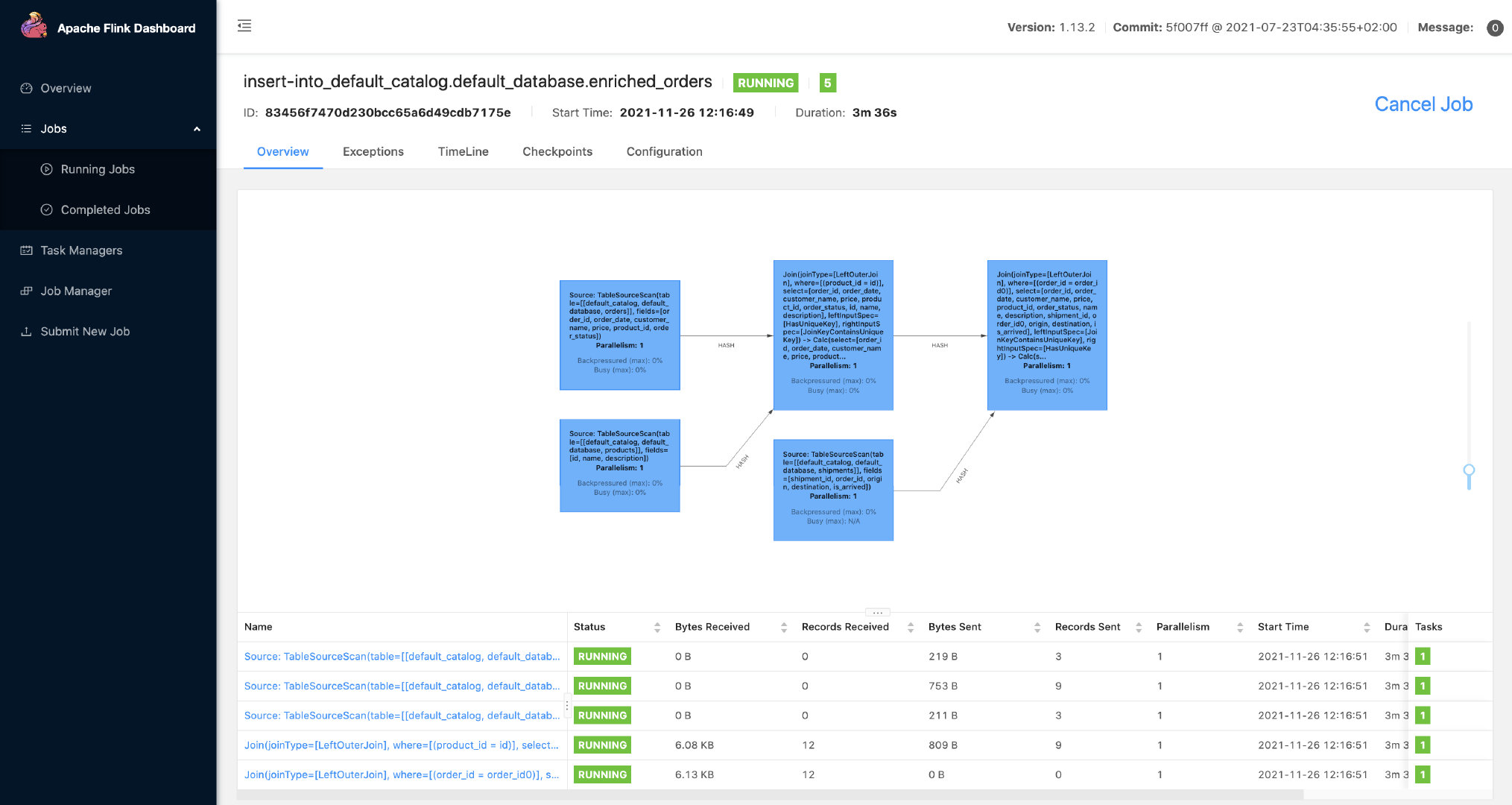Switch to the Checkpoints tab
This screenshot has width=1512, height=805.
pos(557,151)
